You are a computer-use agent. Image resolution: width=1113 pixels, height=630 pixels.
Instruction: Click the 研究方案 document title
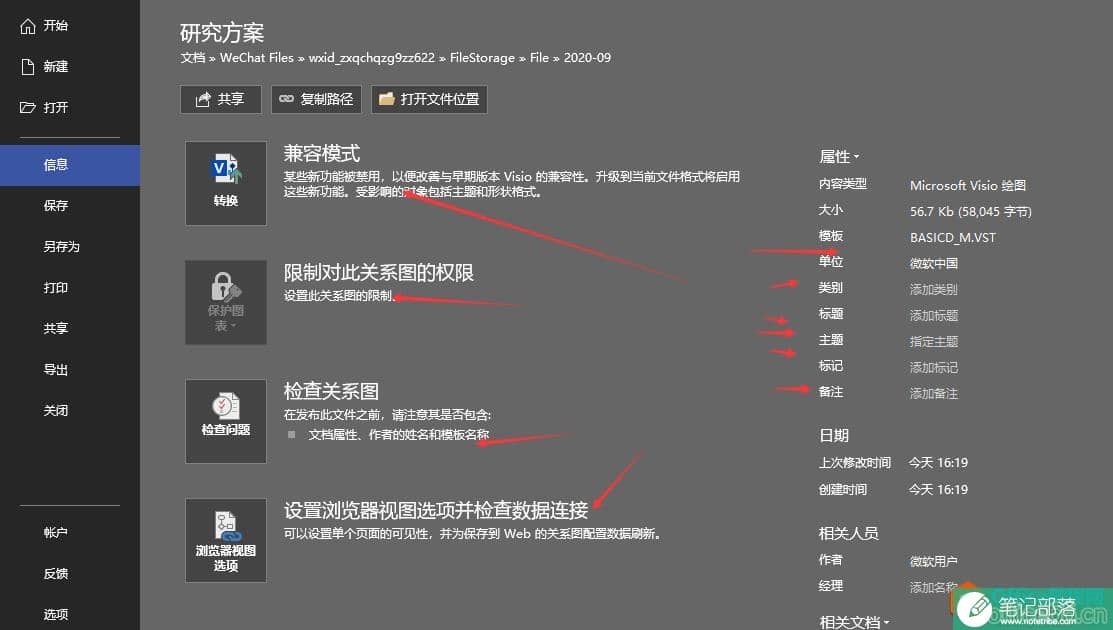tap(221, 33)
